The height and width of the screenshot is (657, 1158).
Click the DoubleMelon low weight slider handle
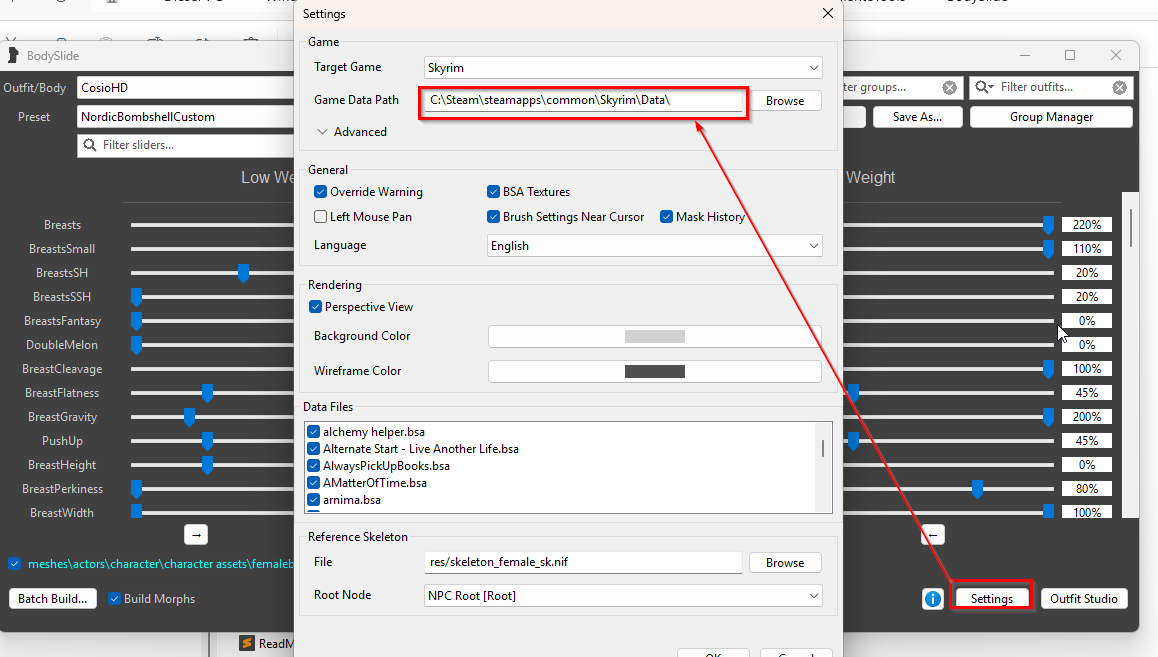tap(137, 345)
